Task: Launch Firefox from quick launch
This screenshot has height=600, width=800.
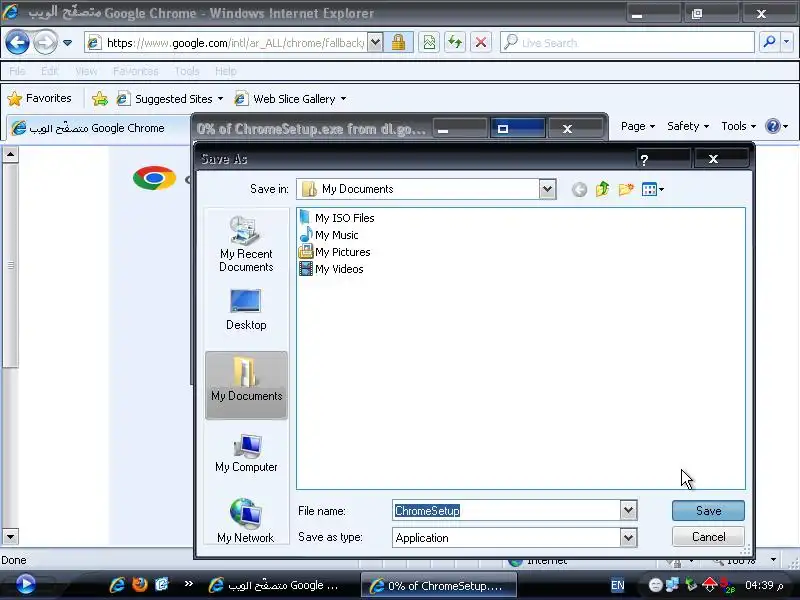Action: (x=139, y=584)
